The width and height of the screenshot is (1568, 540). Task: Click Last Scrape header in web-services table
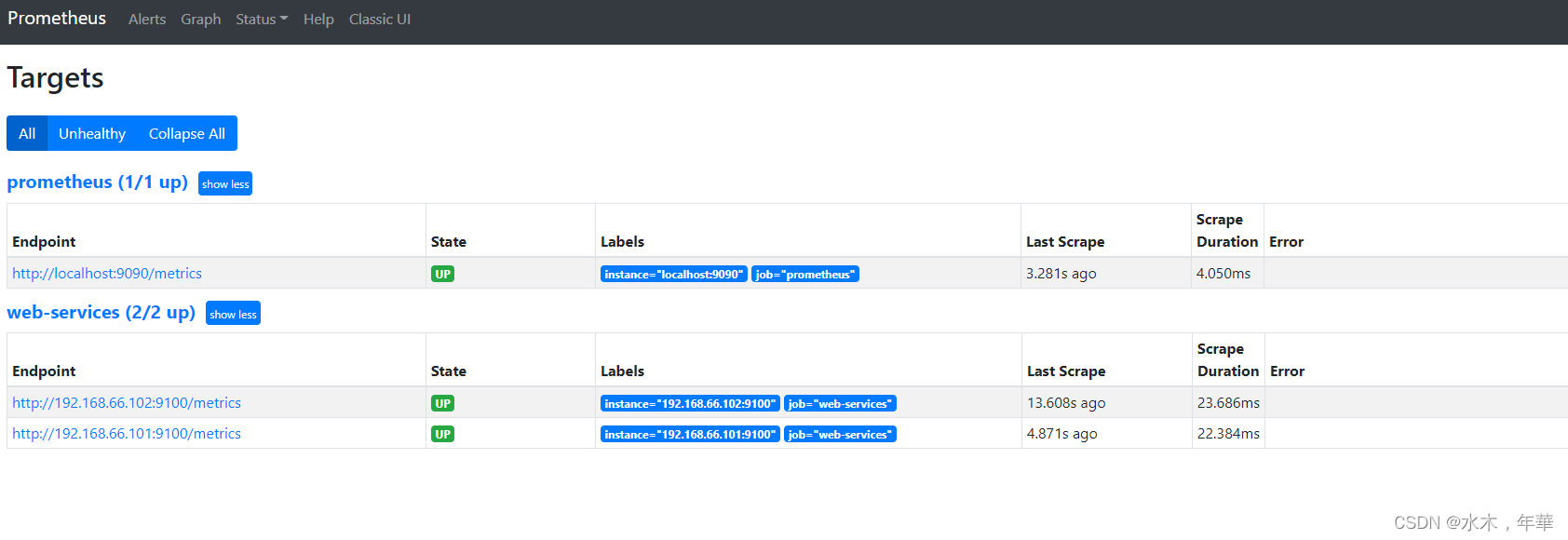tap(1066, 371)
